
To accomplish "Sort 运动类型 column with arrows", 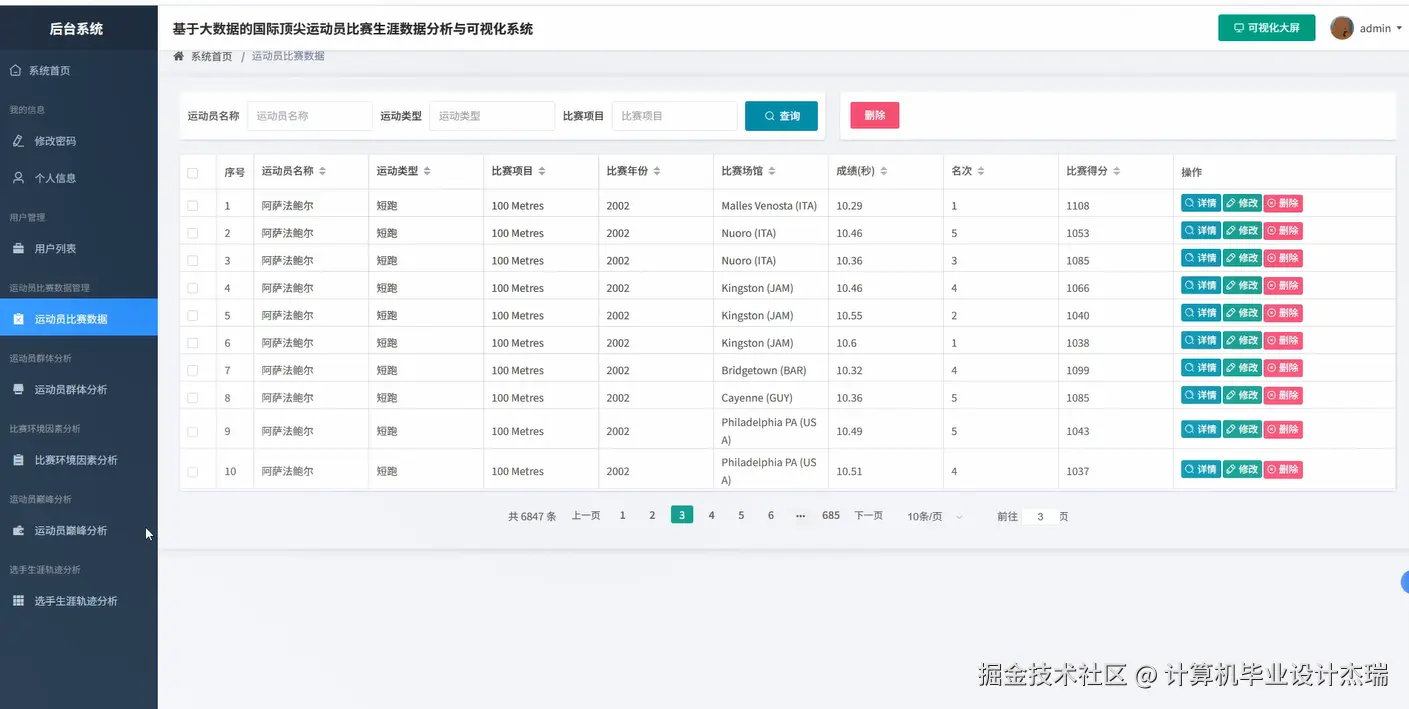I will tap(427, 171).
